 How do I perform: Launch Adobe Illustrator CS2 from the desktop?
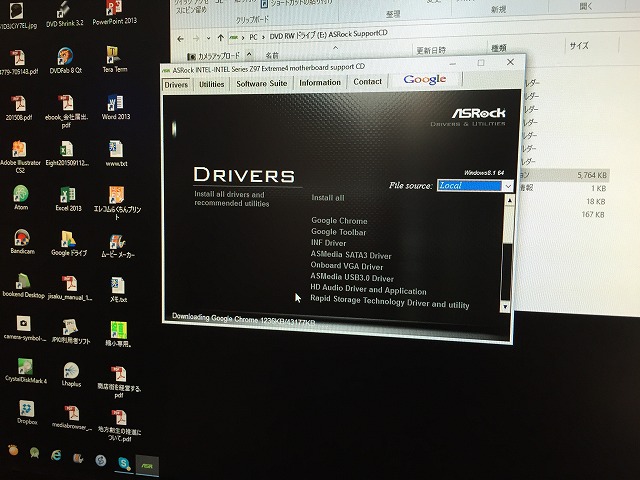pos(19,148)
